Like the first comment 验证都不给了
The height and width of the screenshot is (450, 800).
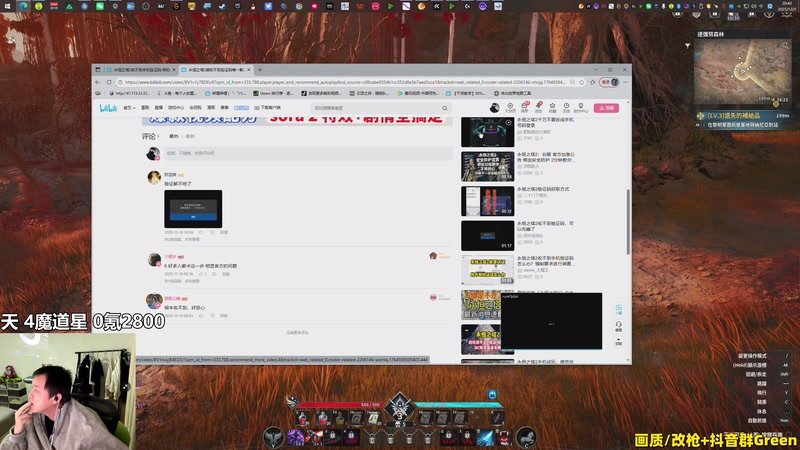pyautogui.click(x=201, y=232)
